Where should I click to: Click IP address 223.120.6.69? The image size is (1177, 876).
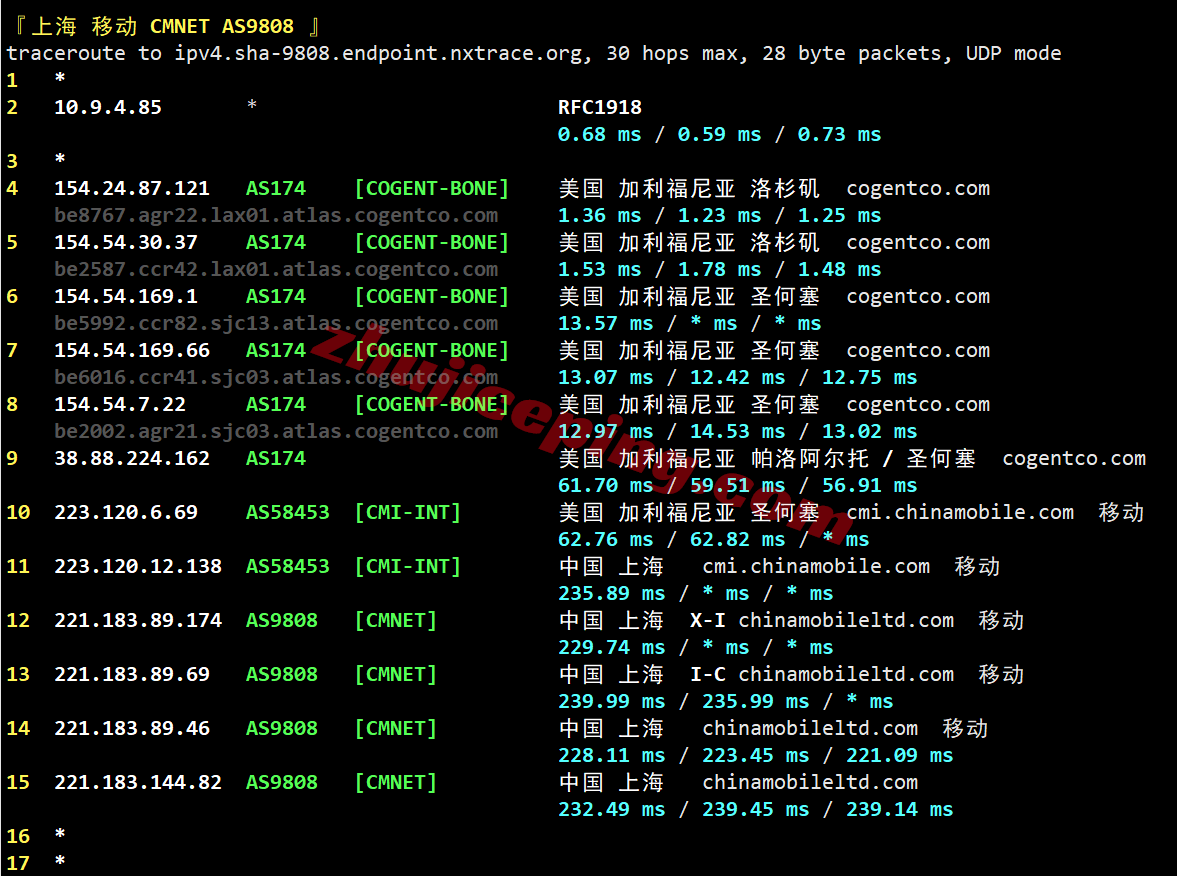coord(126,513)
